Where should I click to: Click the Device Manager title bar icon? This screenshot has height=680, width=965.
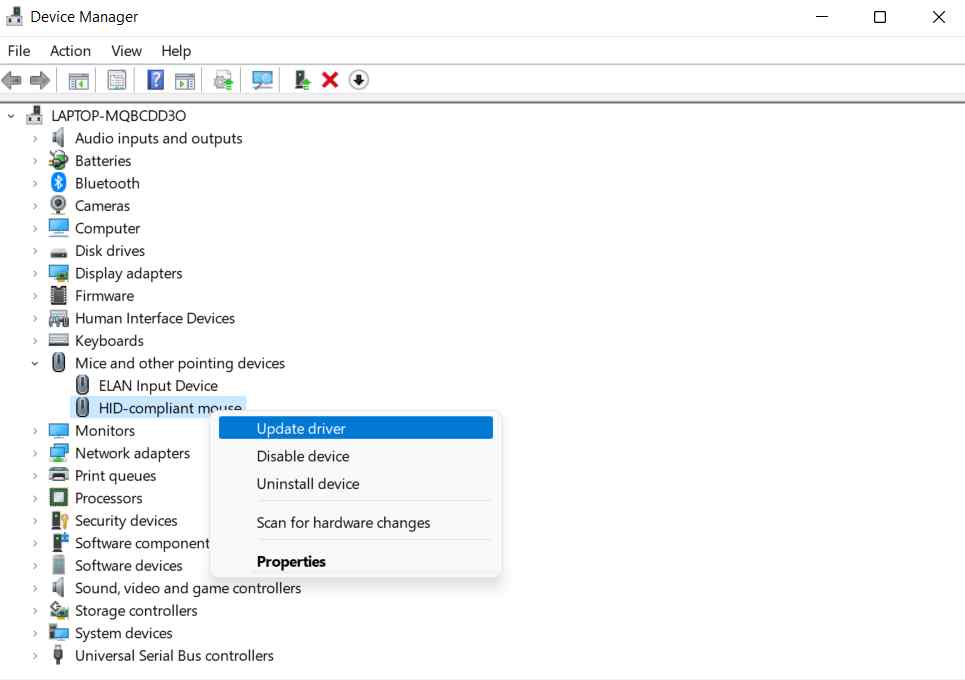click(x=14, y=17)
